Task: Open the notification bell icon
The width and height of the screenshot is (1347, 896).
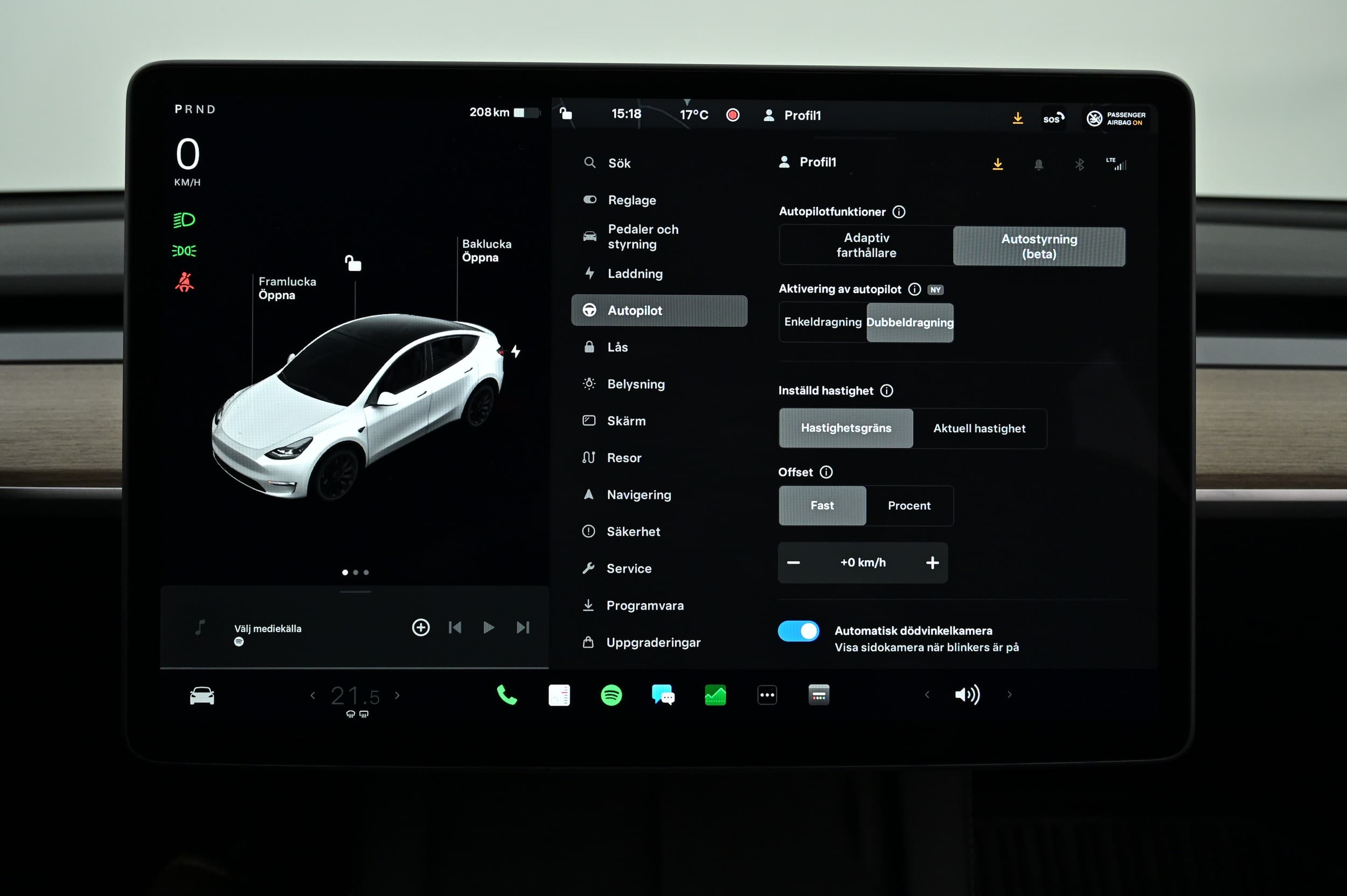Action: [1038, 164]
